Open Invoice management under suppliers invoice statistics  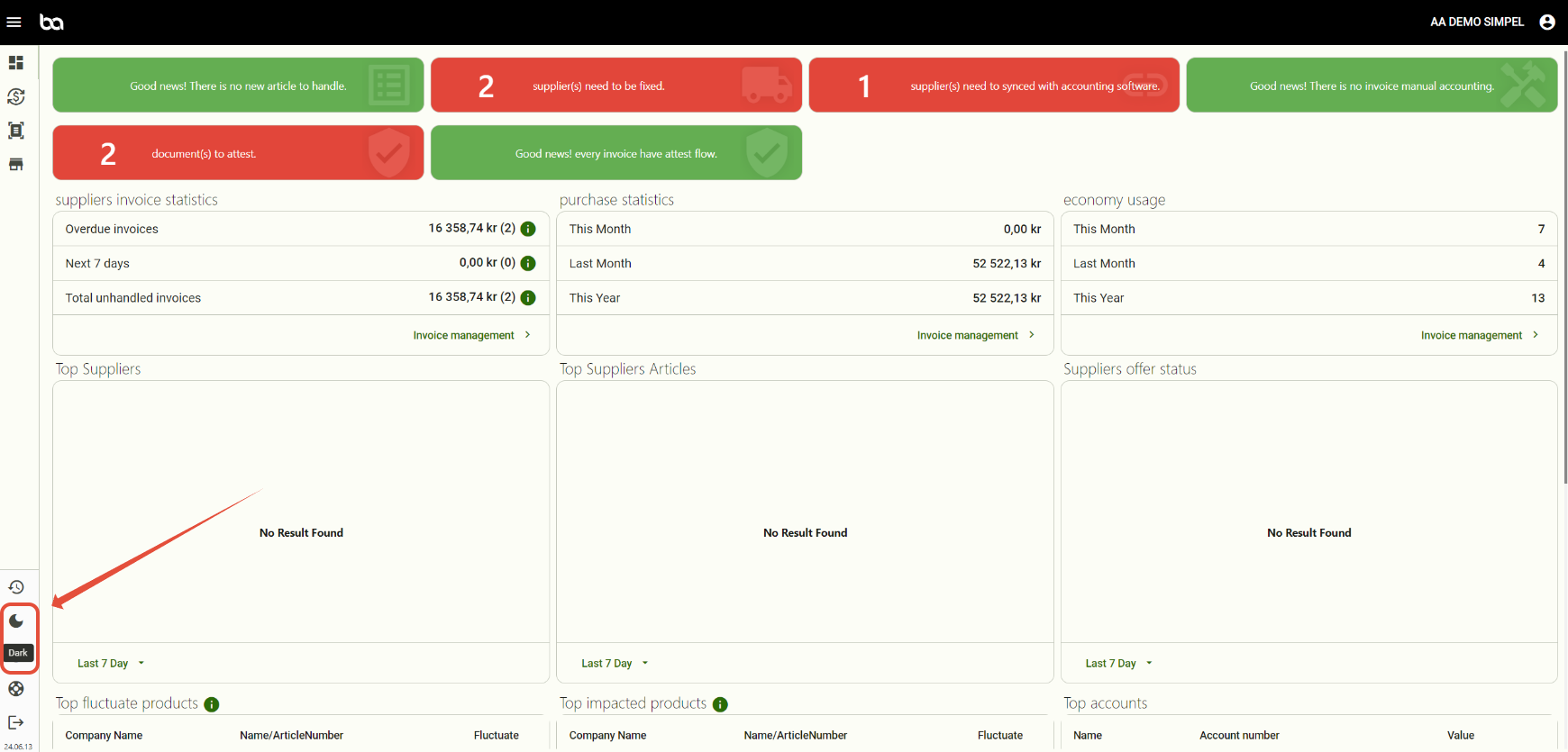pos(471,335)
